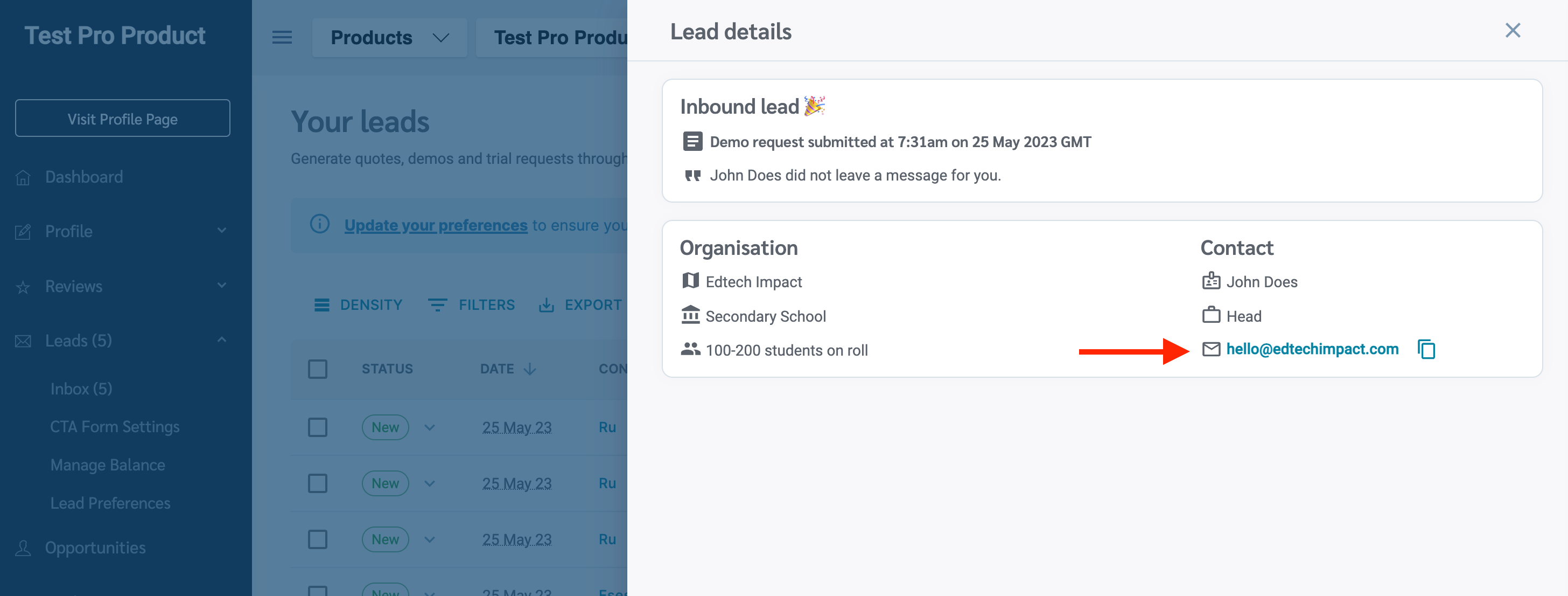This screenshot has width=1568, height=596.
Task: Click the STATUS column header
Action: click(387, 369)
